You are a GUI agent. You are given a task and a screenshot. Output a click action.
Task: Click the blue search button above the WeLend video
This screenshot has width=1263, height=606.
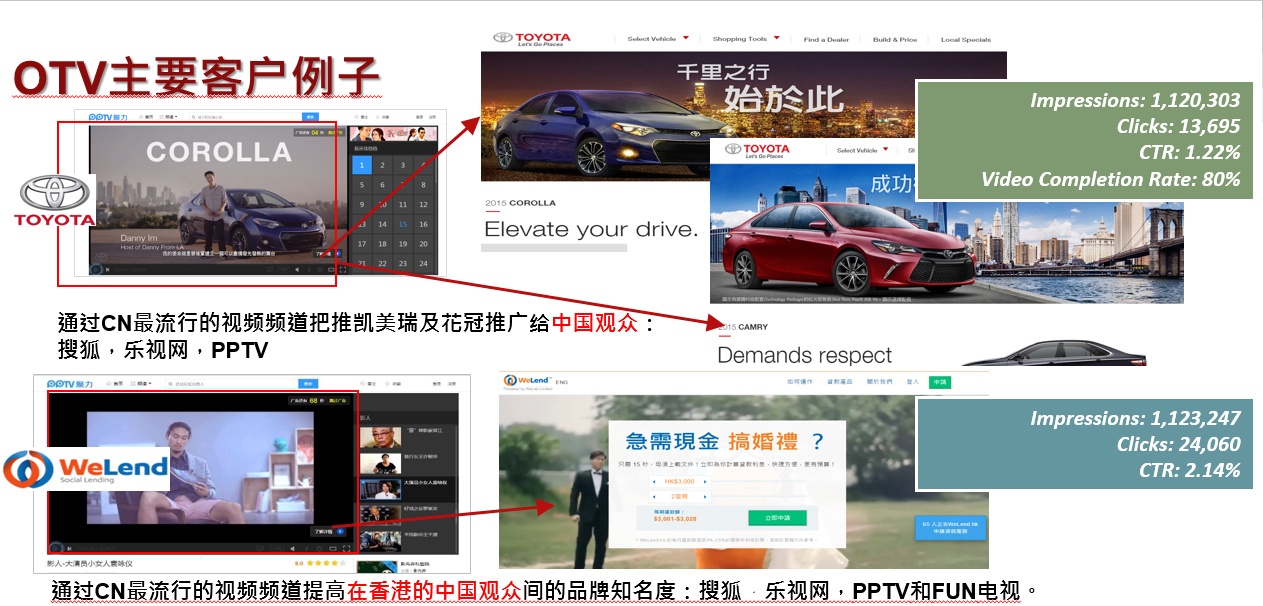(x=310, y=383)
